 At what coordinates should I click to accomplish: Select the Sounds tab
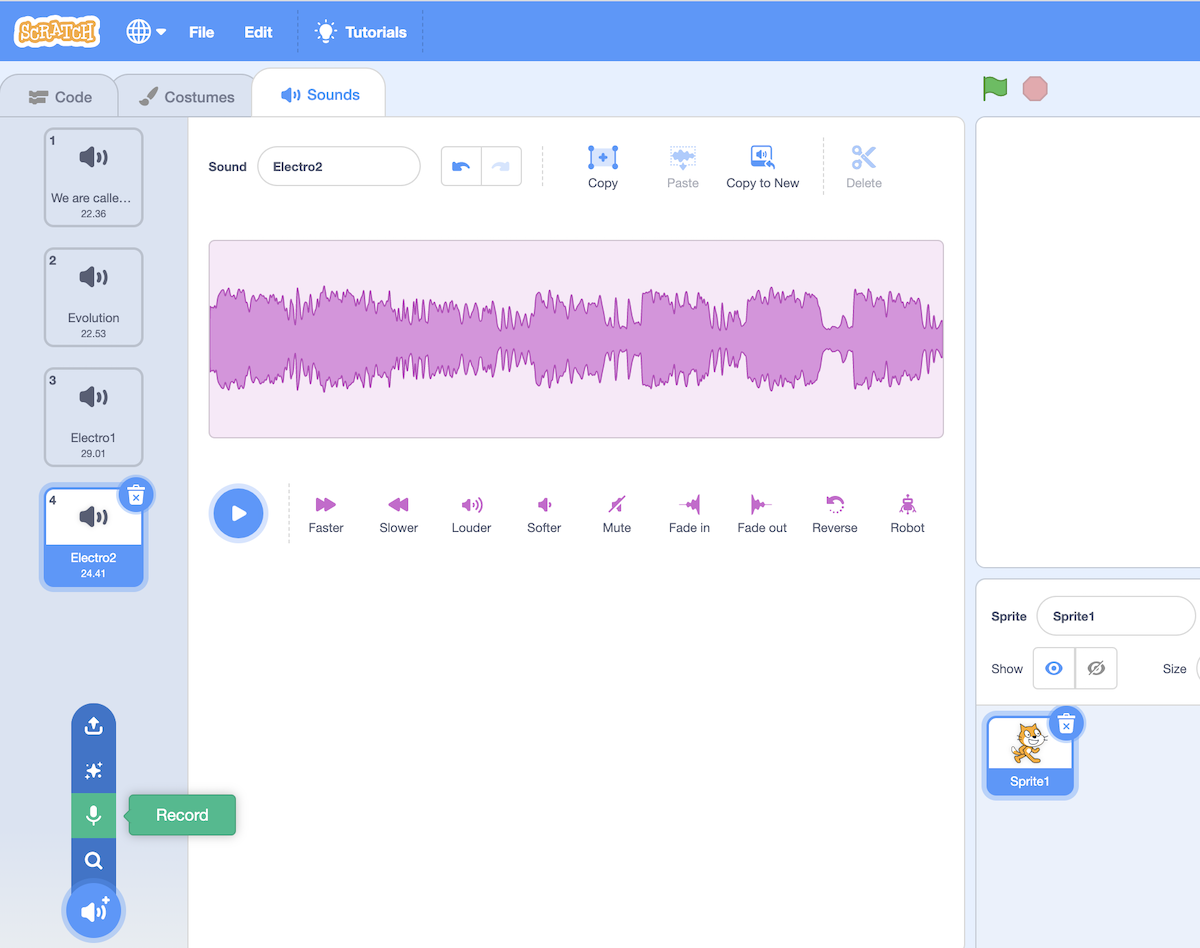point(320,95)
